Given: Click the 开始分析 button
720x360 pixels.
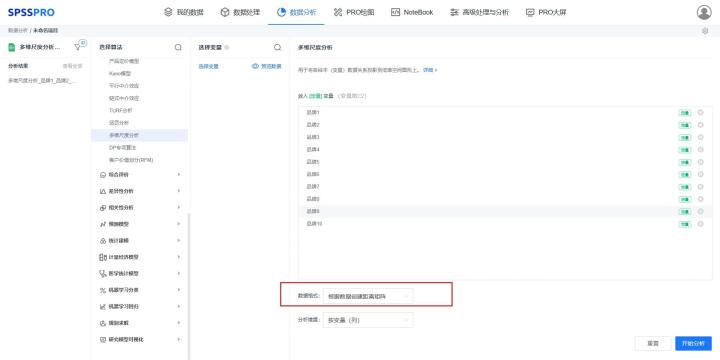Looking at the screenshot, I should pyautogui.click(x=693, y=343).
